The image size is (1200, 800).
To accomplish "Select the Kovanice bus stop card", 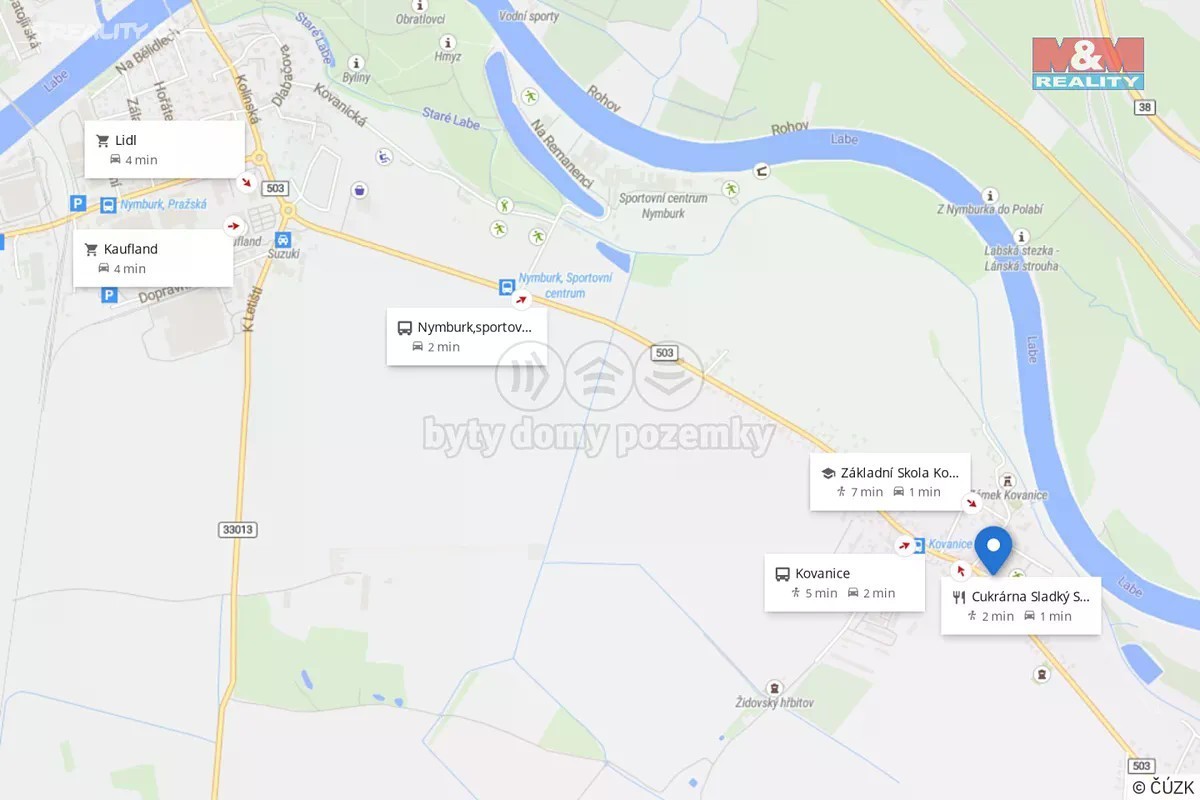I will 845,583.
